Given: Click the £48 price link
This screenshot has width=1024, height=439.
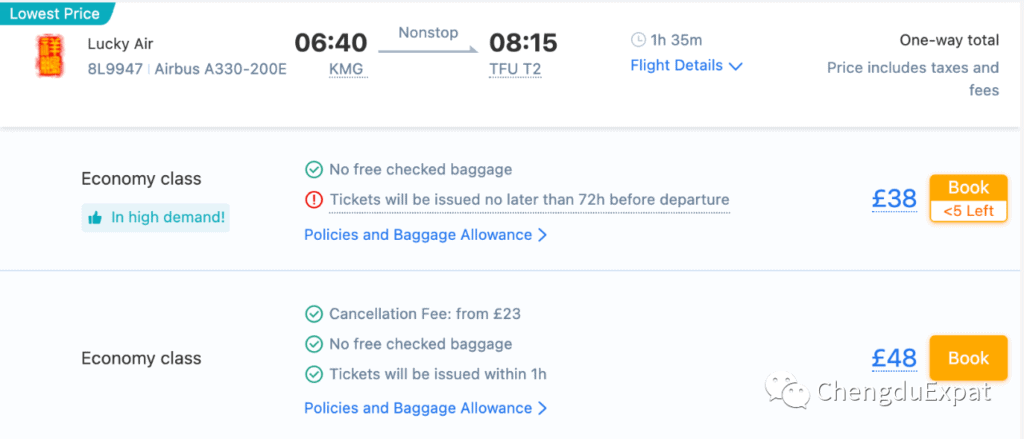Looking at the screenshot, I should point(895,358).
